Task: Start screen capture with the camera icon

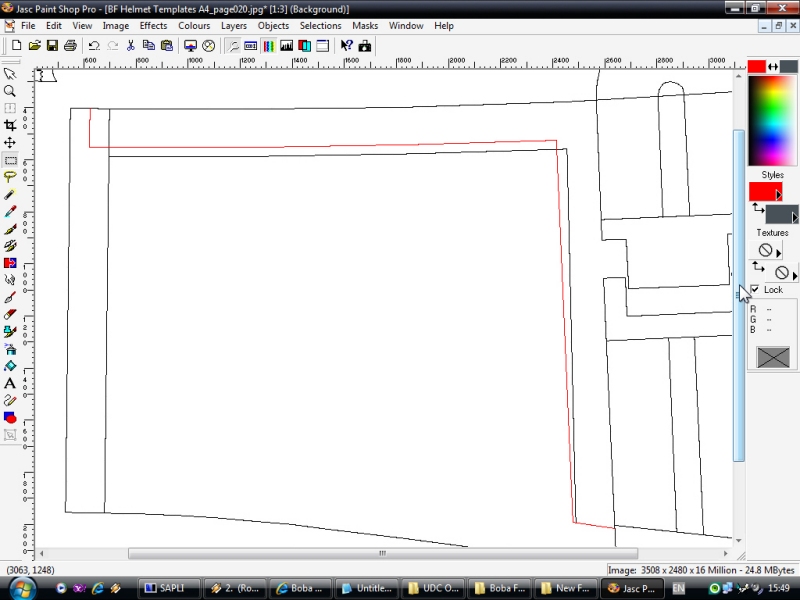Action: (x=365, y=46)
